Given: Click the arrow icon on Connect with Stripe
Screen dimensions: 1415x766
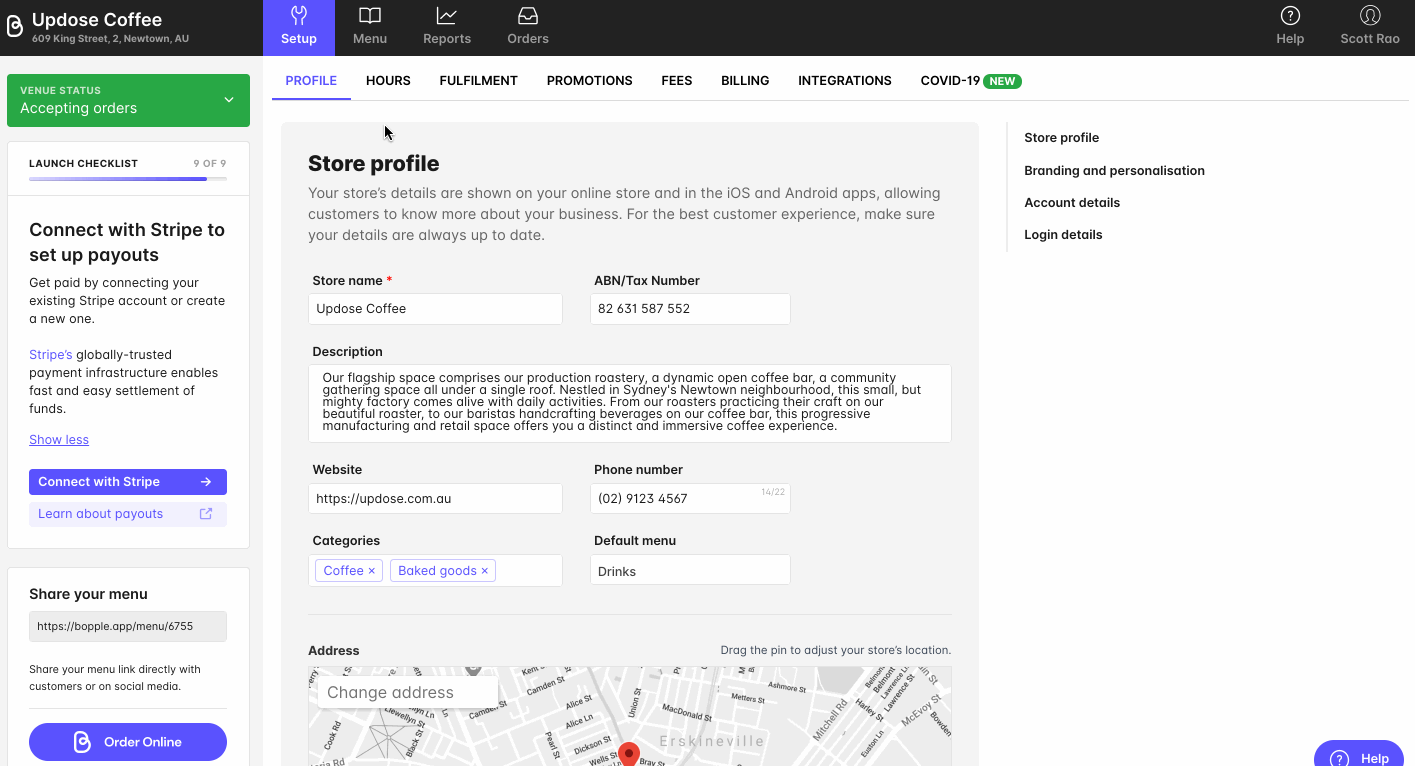Looking at the screenshot, I should pos(206,482).
